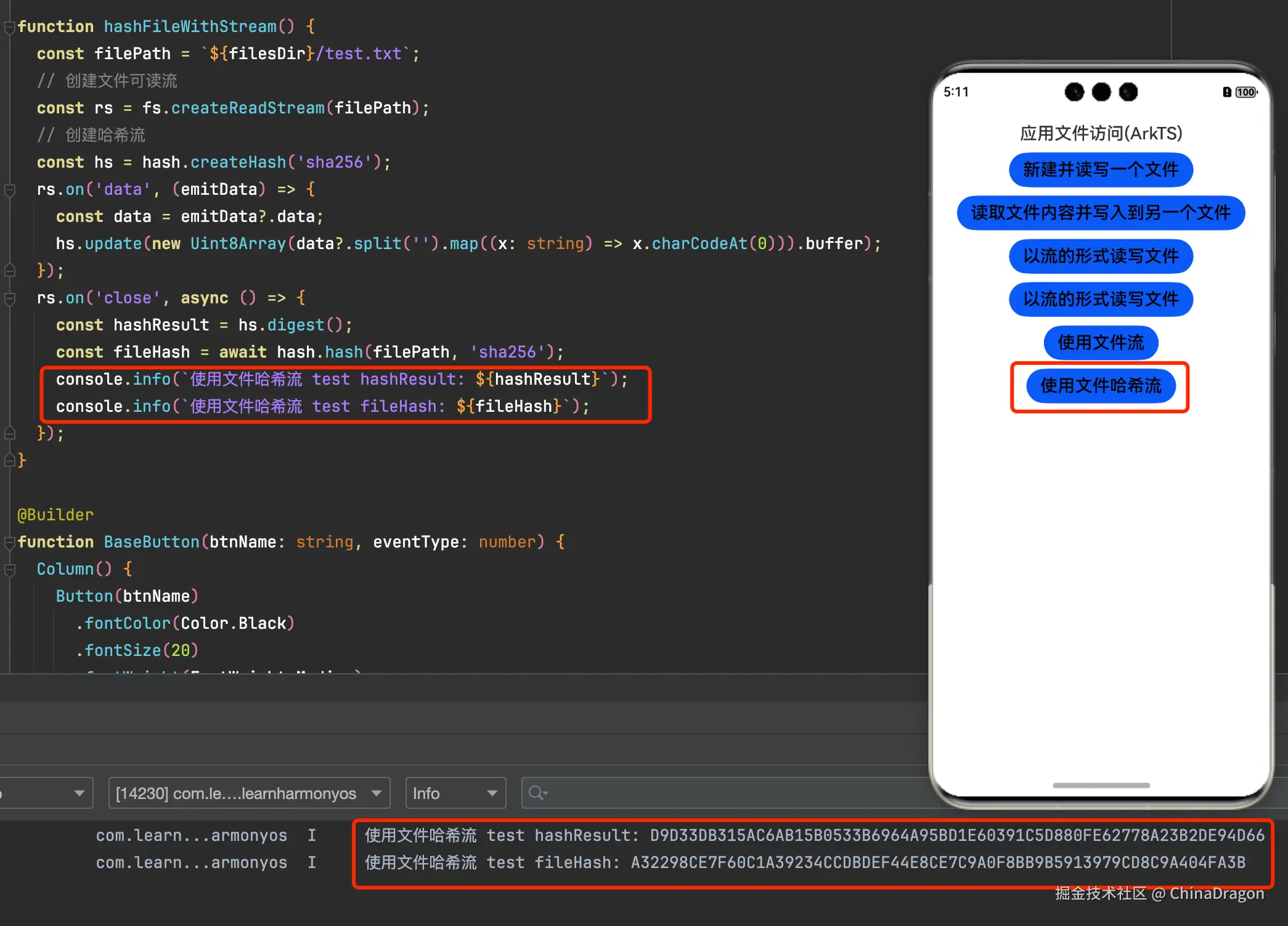The width and height of the screenshot is (1288, 926).
Task: Collapse the BaseButton function fold marker
Action: click(x=9, y=543)
